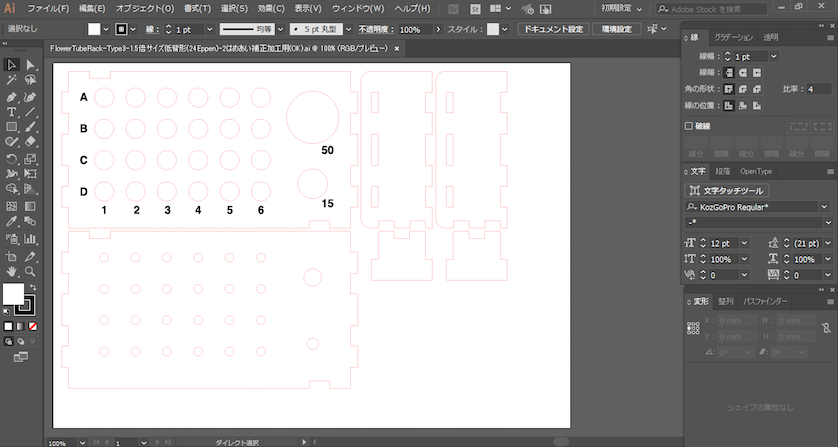The image size is (838, 447).
Task: Select the Magic Wand tool
Action: pos(11,81)
